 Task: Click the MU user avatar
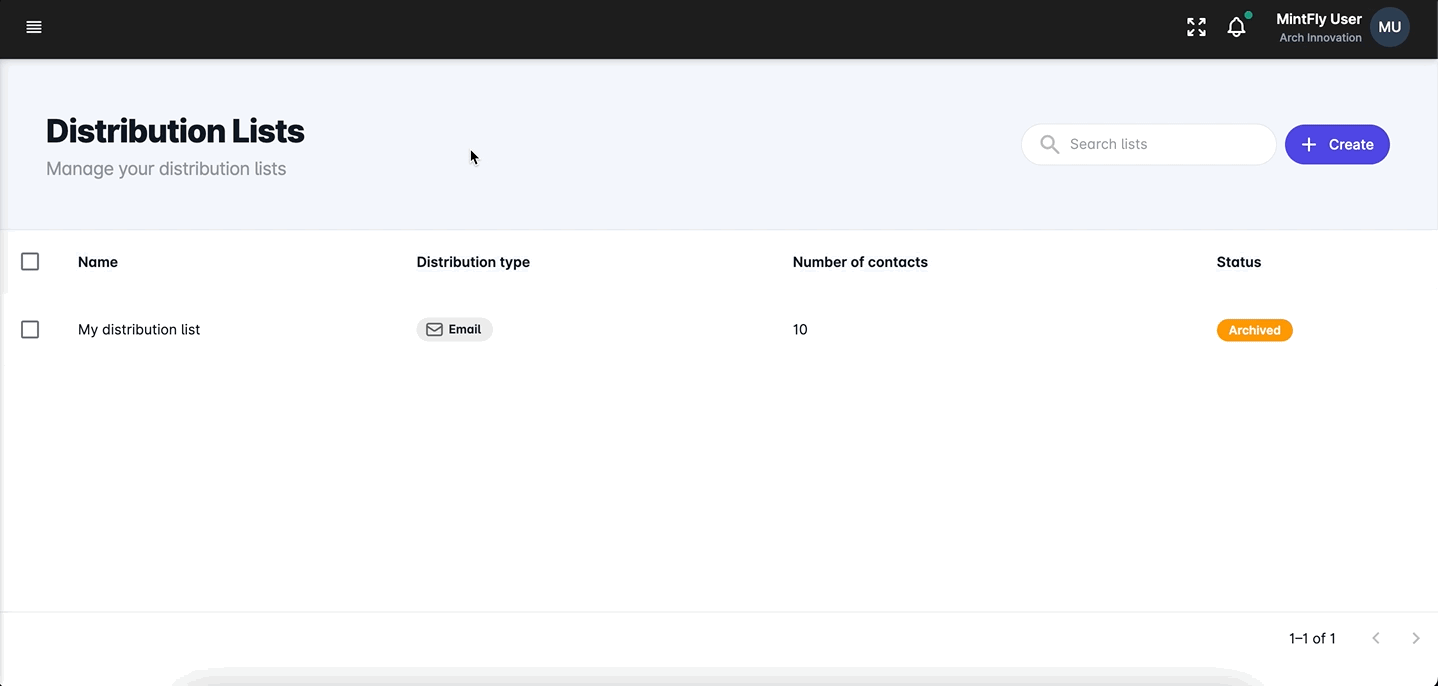pyautogui.click(x=1389, y=27)
